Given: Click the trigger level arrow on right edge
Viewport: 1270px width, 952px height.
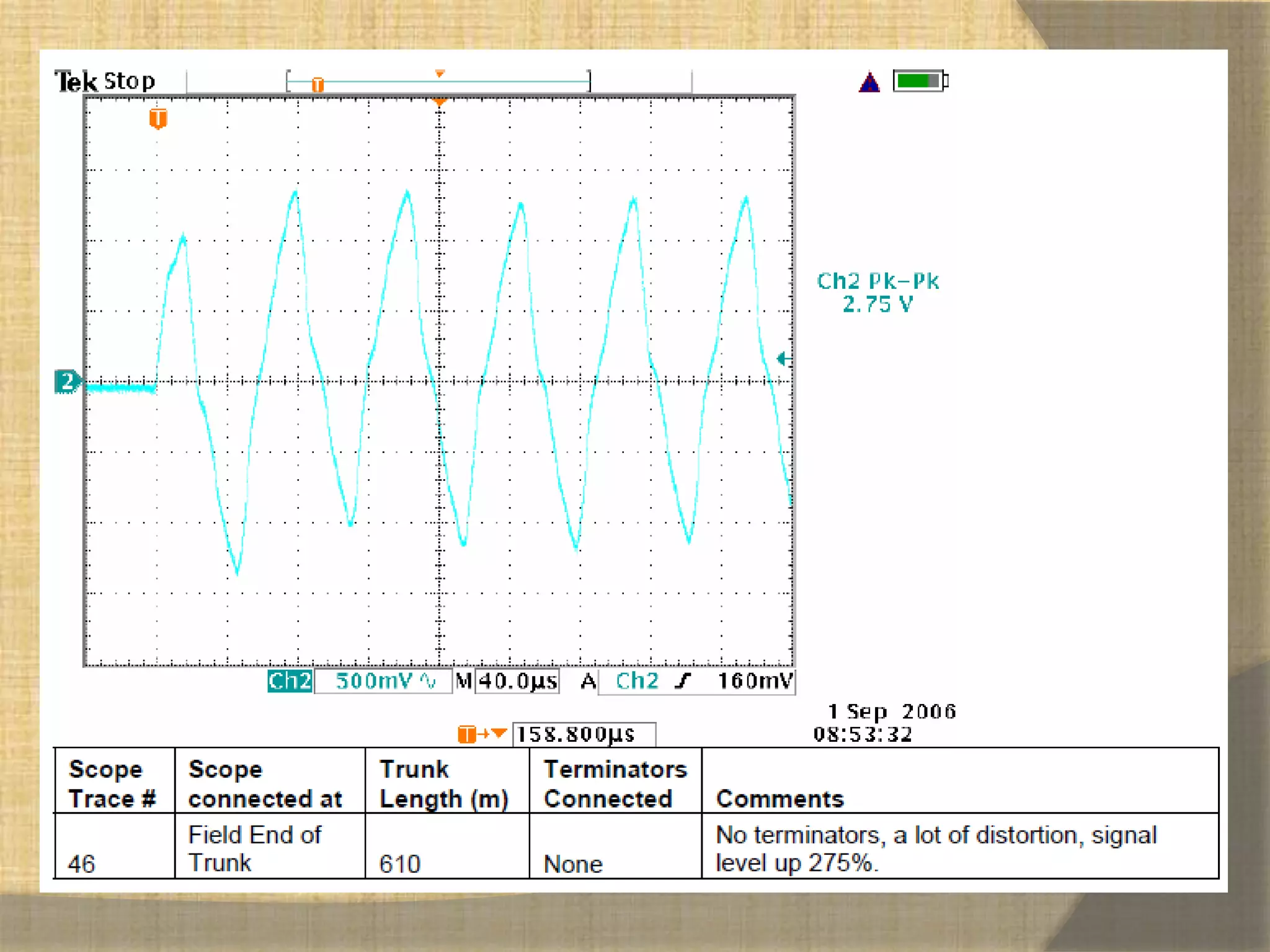Looking at the screenshot, I should [784, 358].
